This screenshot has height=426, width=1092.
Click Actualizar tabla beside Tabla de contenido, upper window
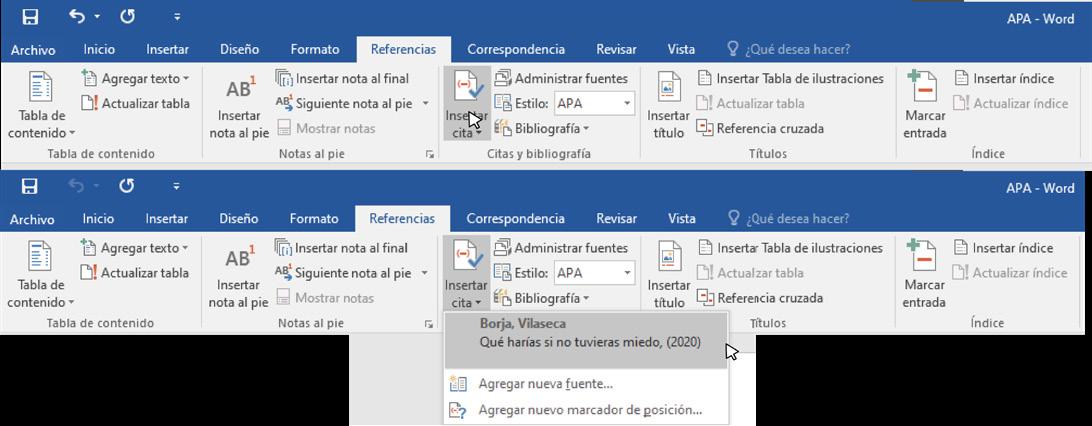tap(135, 104)
